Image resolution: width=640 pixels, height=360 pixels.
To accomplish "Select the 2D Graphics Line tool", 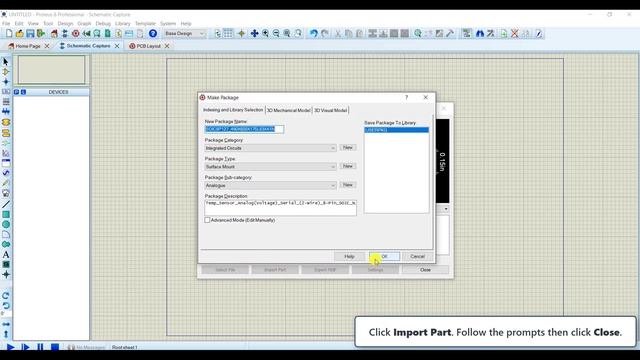I will click(x=6, y=204).
